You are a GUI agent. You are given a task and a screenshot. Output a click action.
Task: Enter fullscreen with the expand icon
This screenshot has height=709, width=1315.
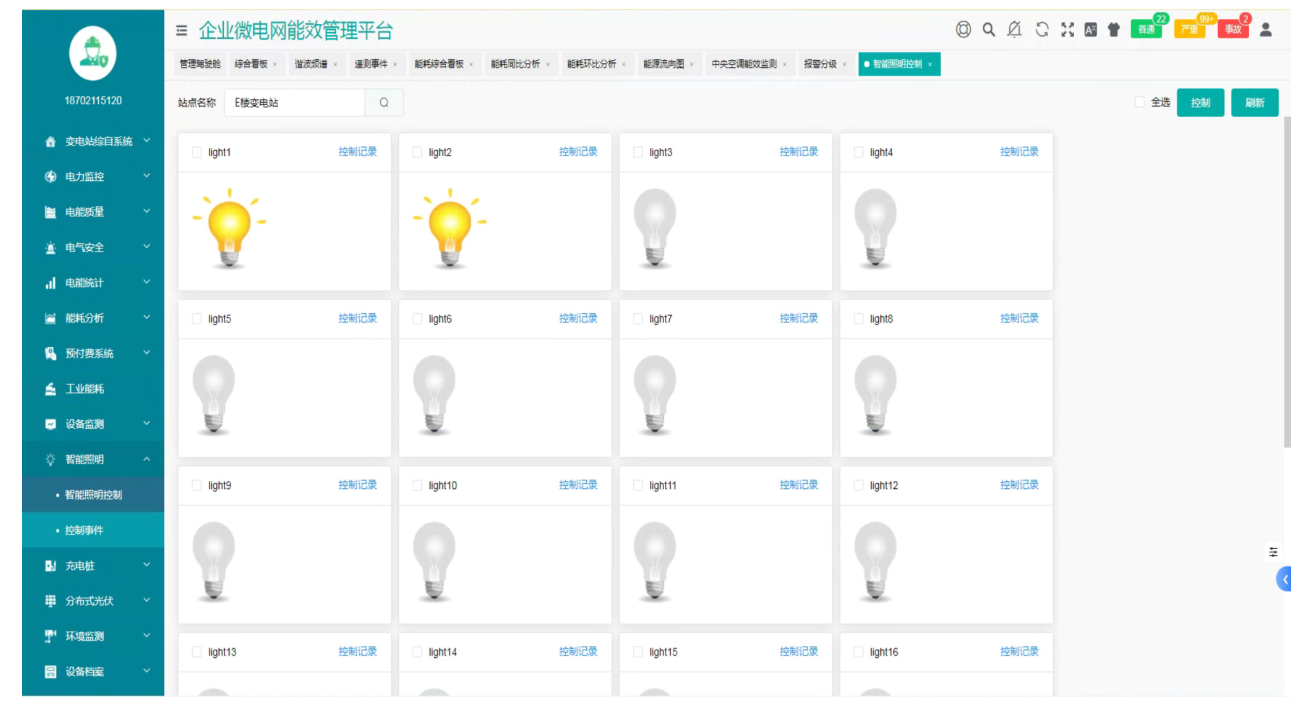[1067, 30]
